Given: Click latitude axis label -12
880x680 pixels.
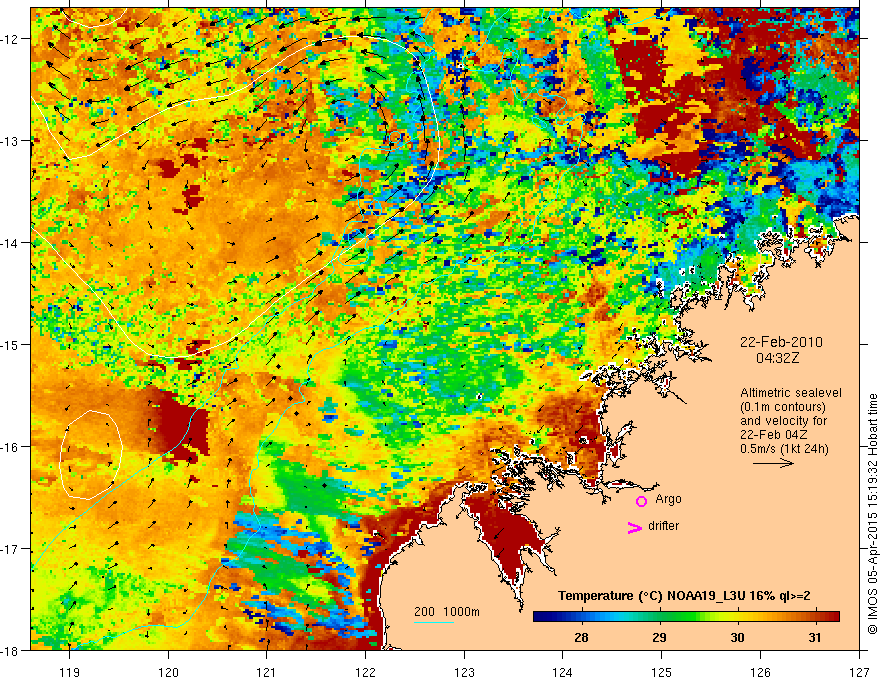Looking at the screenshot, I should click(10, 39).
